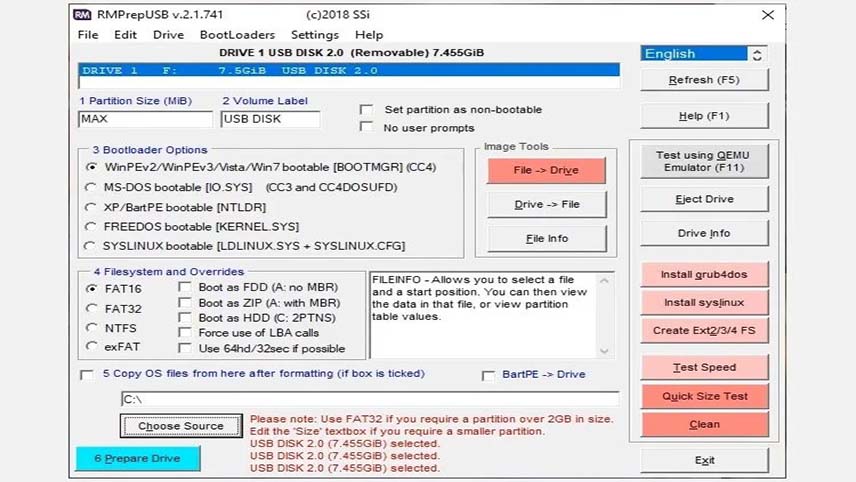Tick the No user prompts checkbox

(366, 127)
